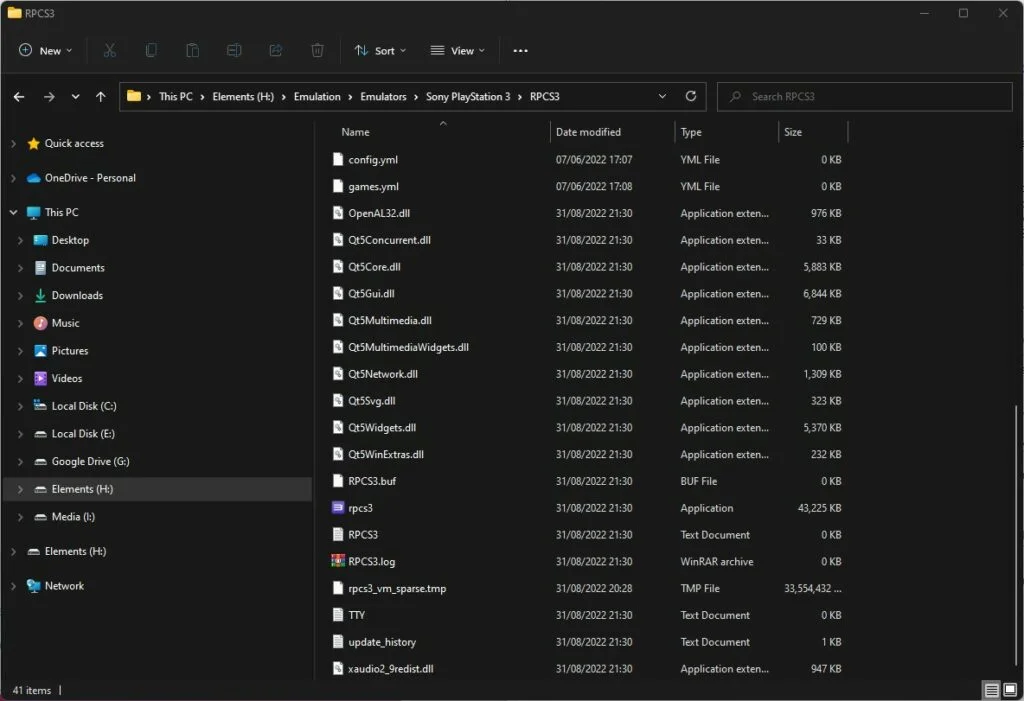Expand the Local Disk (E:) tree node
This screenshot has width=1024, height=701.
coord(20,434)
